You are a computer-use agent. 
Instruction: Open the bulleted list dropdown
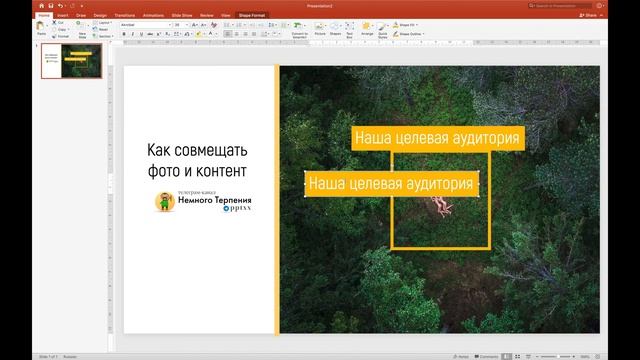click(x=228, y=25)
